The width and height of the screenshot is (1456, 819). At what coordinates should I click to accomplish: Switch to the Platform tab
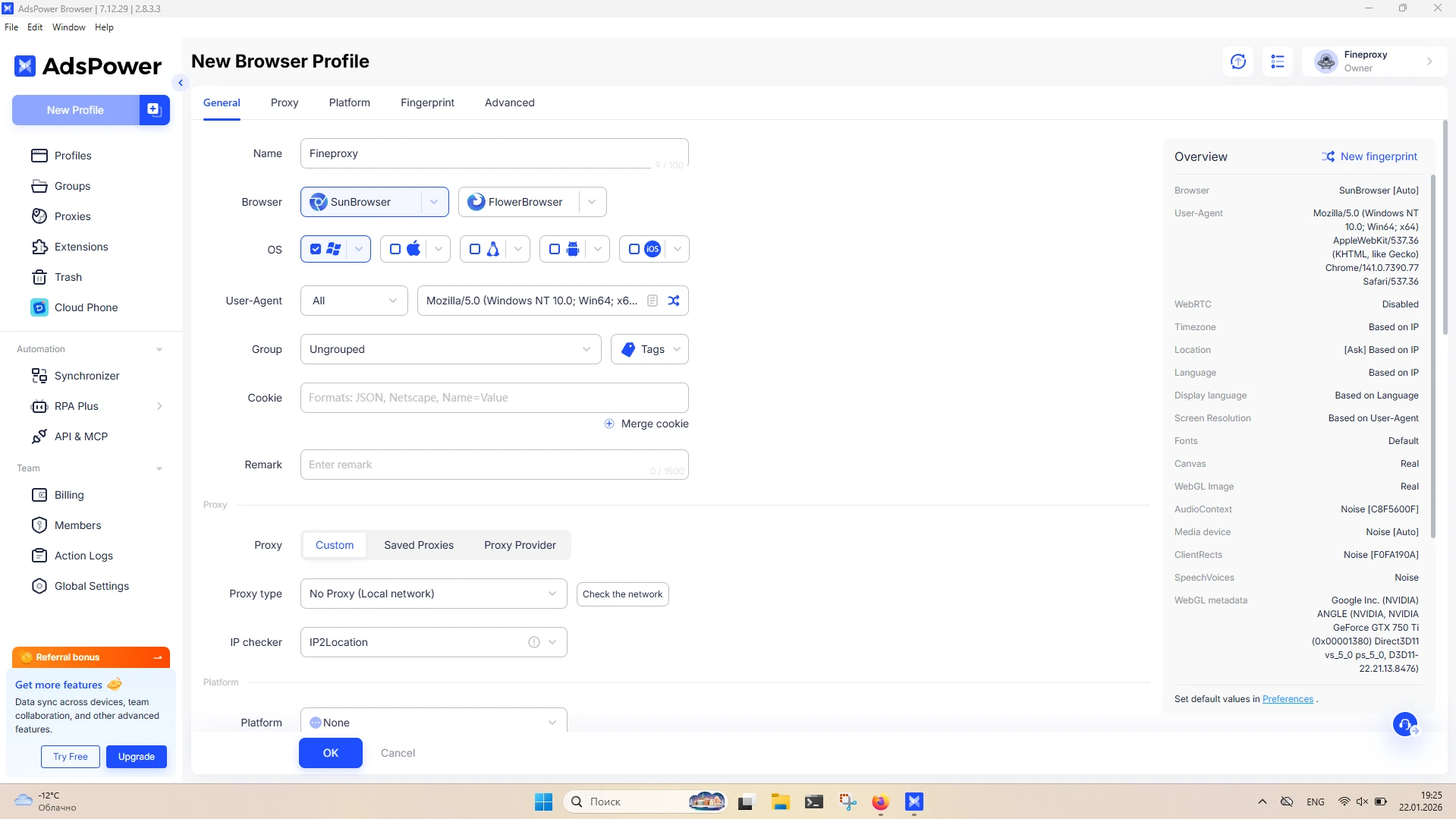(350, 102)
